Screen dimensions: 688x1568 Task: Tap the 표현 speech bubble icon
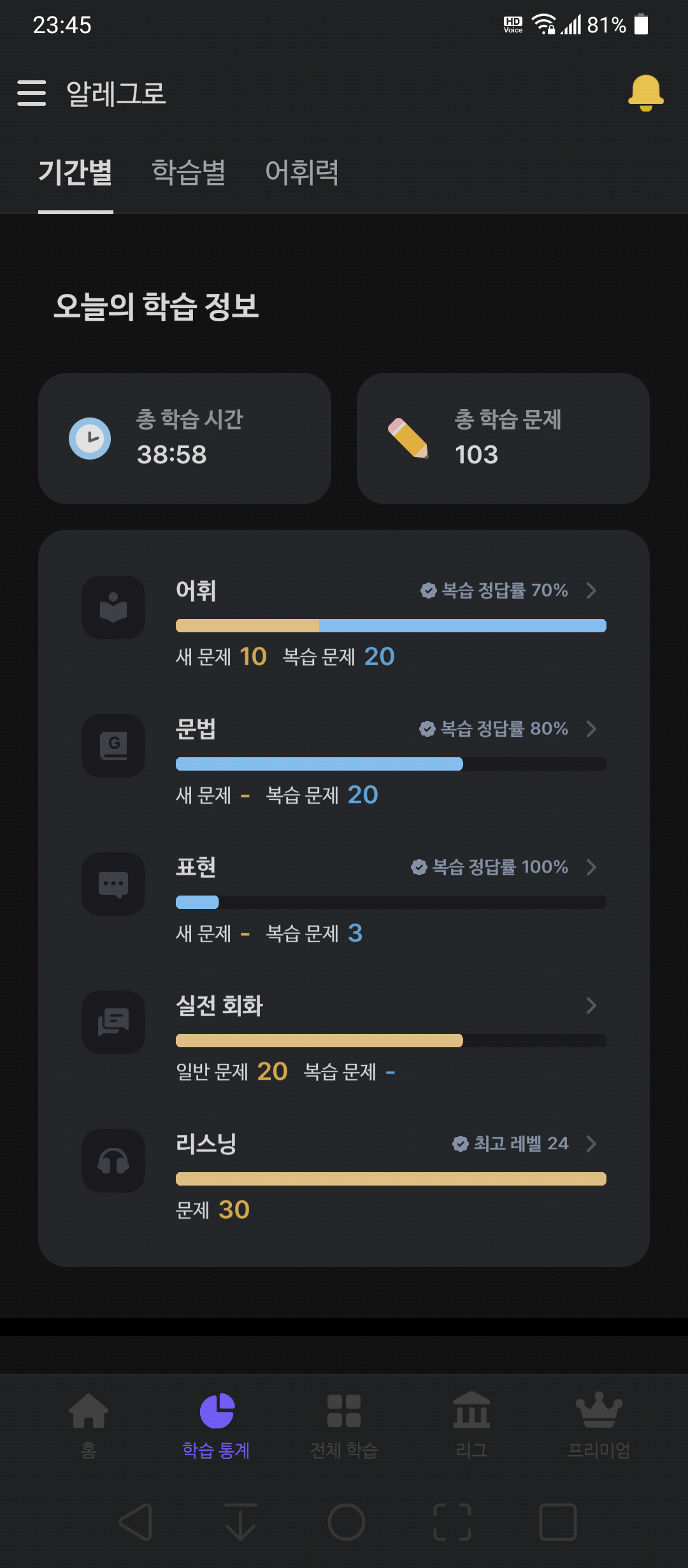tap(113, 884)
